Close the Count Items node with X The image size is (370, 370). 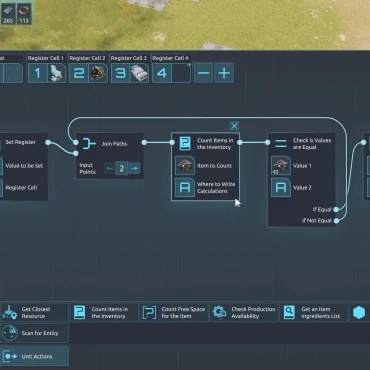click(234, 126)
